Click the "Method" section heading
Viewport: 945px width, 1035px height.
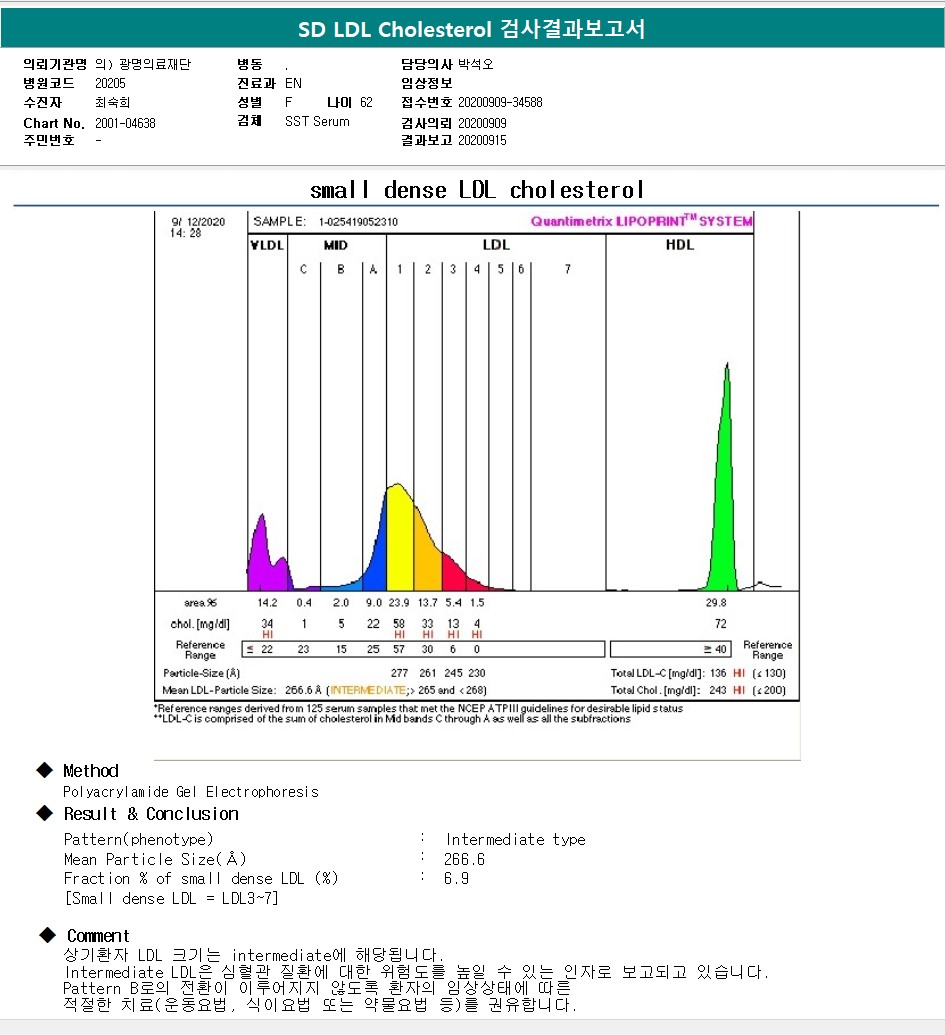click(x=91, y=770)
